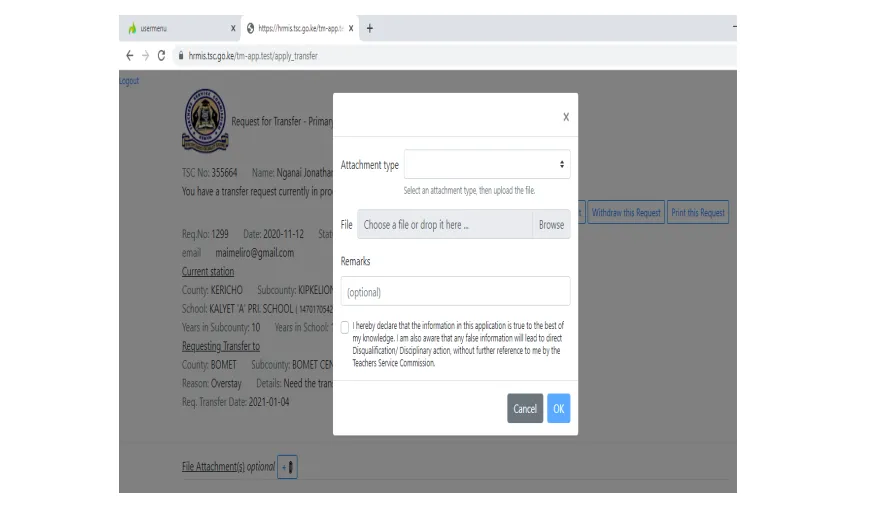Open the Attachment type dropdown

tap(487, 164)
